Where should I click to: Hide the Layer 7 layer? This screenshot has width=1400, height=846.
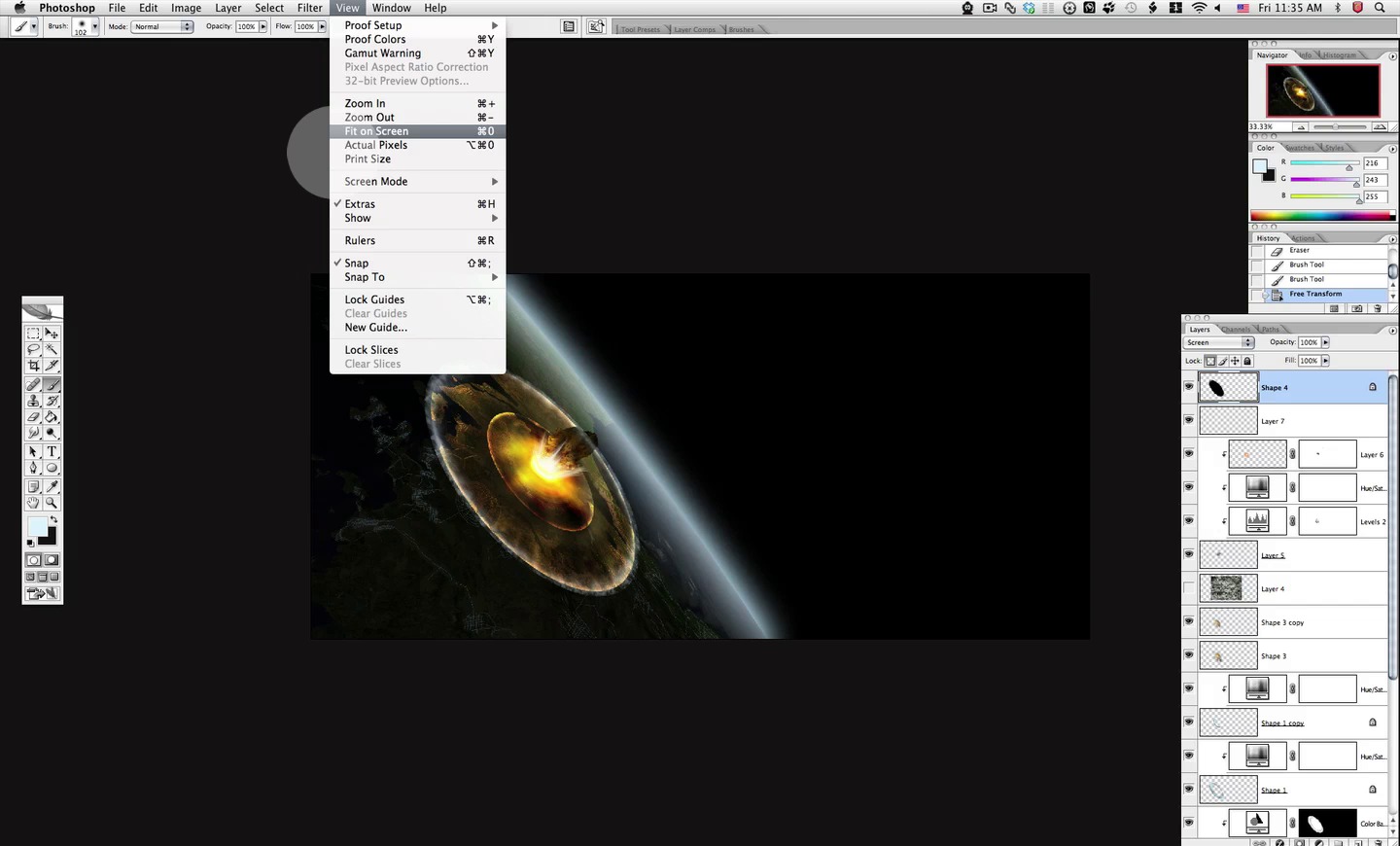[1188, 420]
